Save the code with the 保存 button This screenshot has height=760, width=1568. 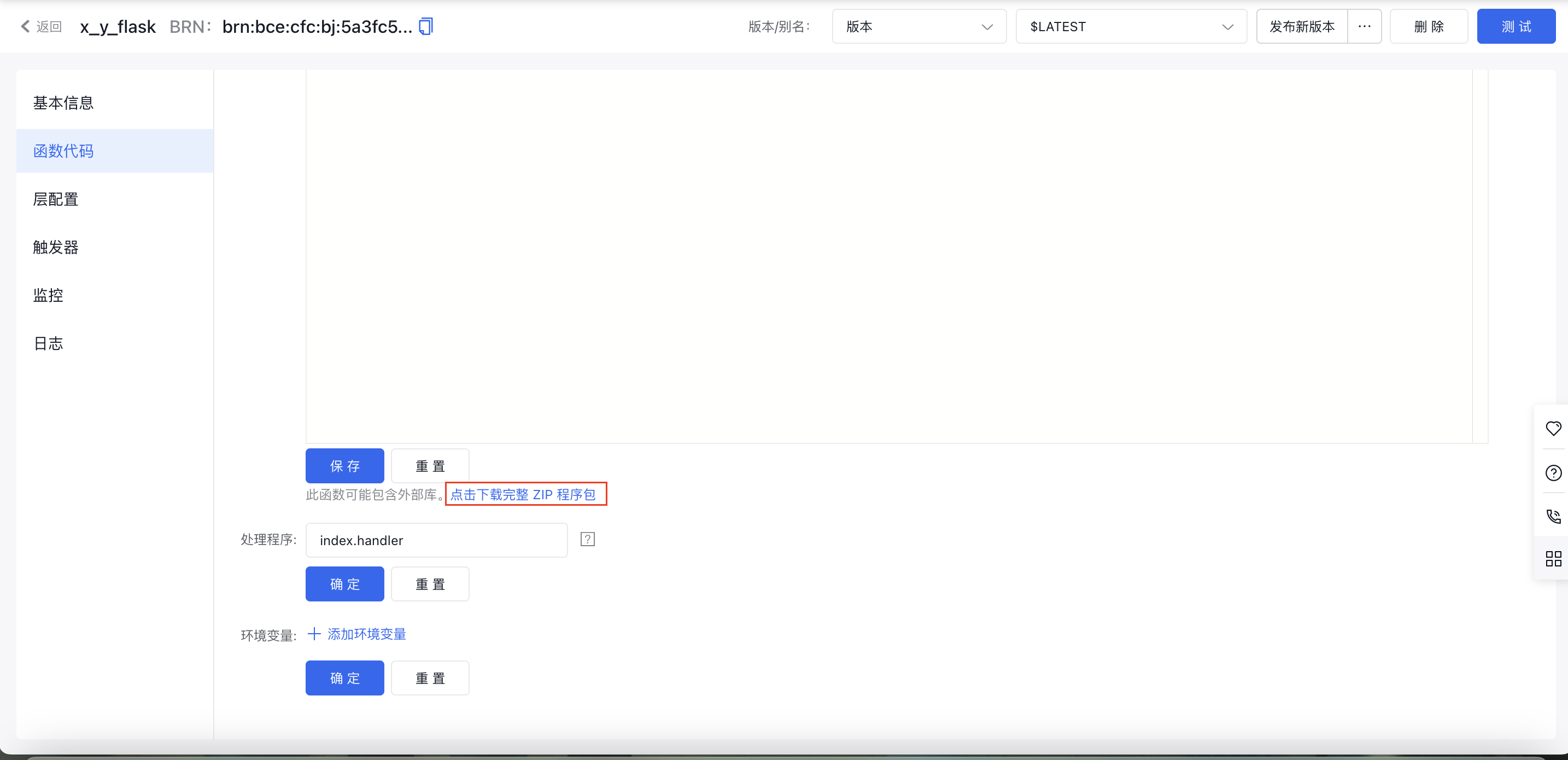pyautogui.click(x=344, y=466)
